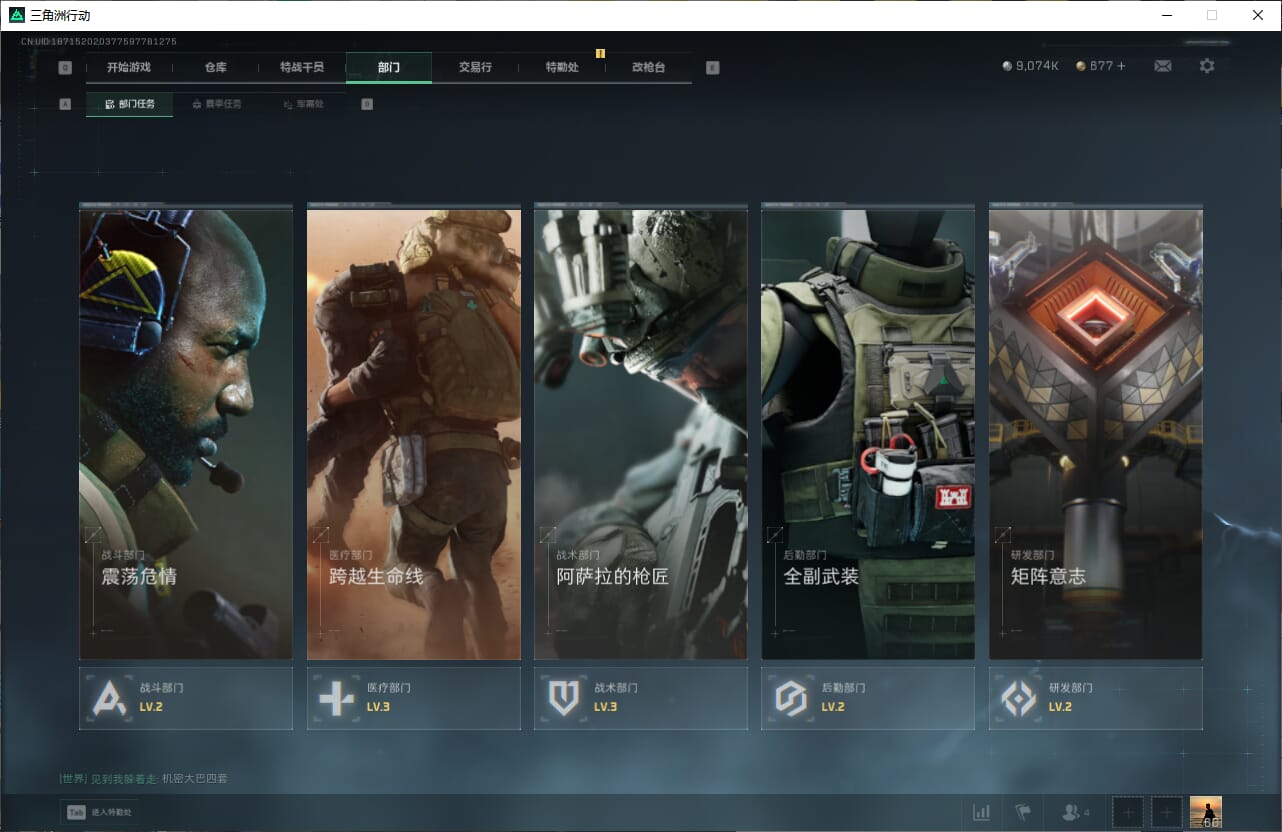The height and width of the screenshot is (832, 1282).
Task: Select the 部门任务 sub-tab
Action: pyautogui.click(x=130, y=104)
